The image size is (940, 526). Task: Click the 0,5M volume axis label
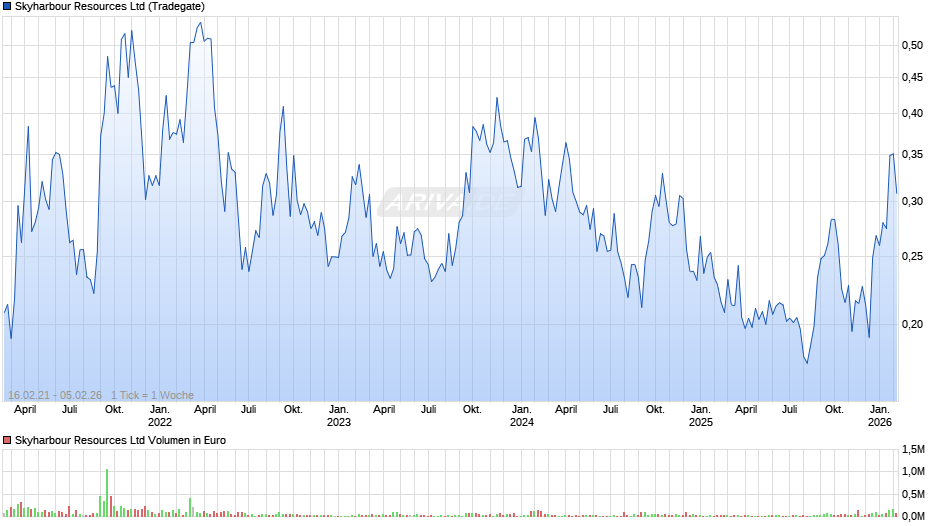(914, 494)
